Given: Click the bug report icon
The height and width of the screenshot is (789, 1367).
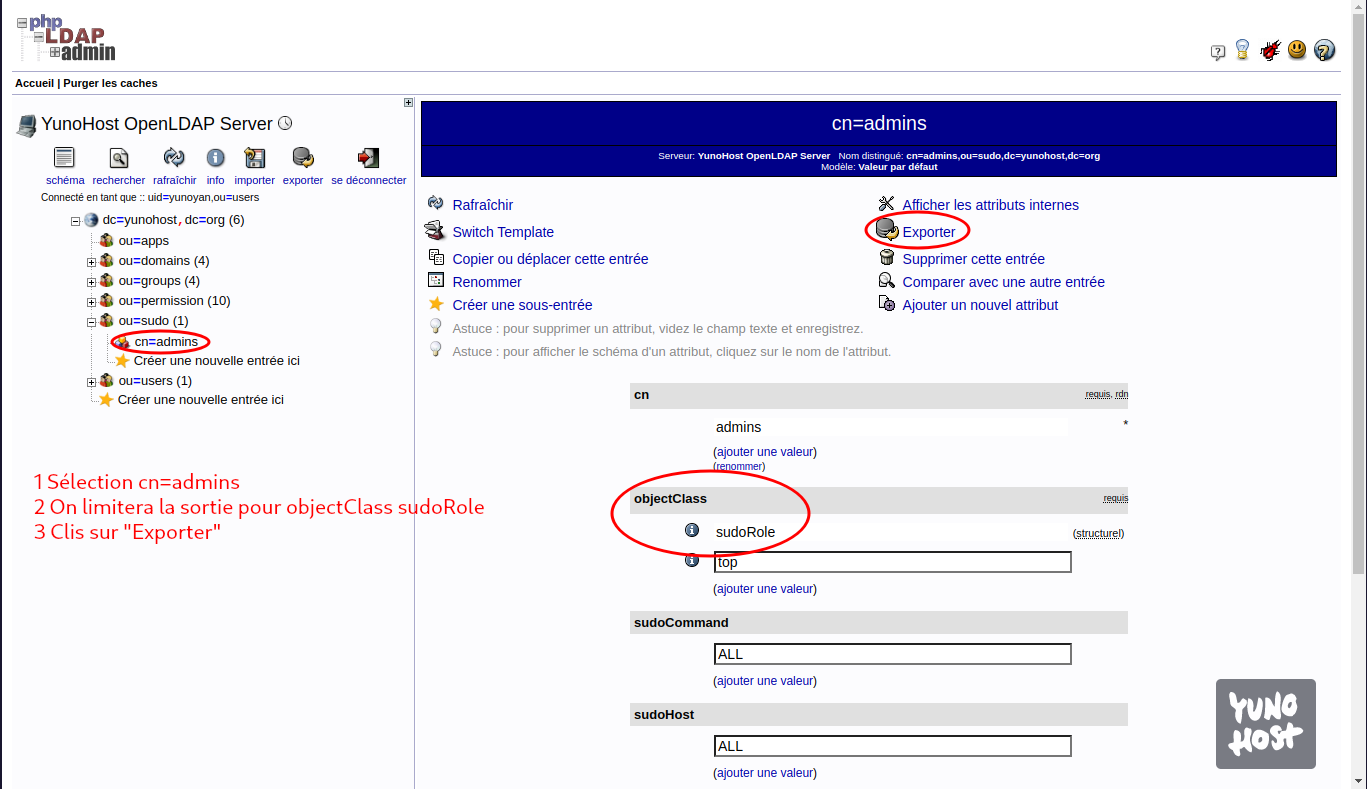Looking at the screenshot, I should tap(1270, 50).
